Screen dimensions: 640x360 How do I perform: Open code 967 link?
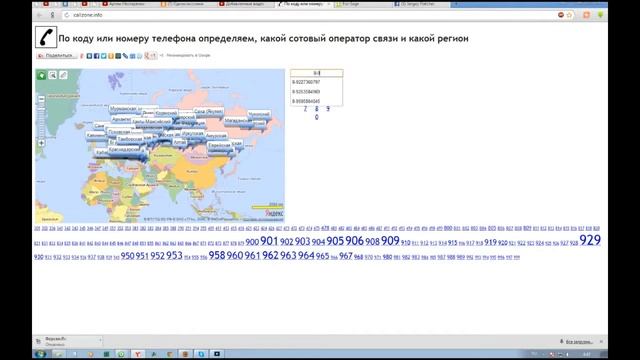346,256
